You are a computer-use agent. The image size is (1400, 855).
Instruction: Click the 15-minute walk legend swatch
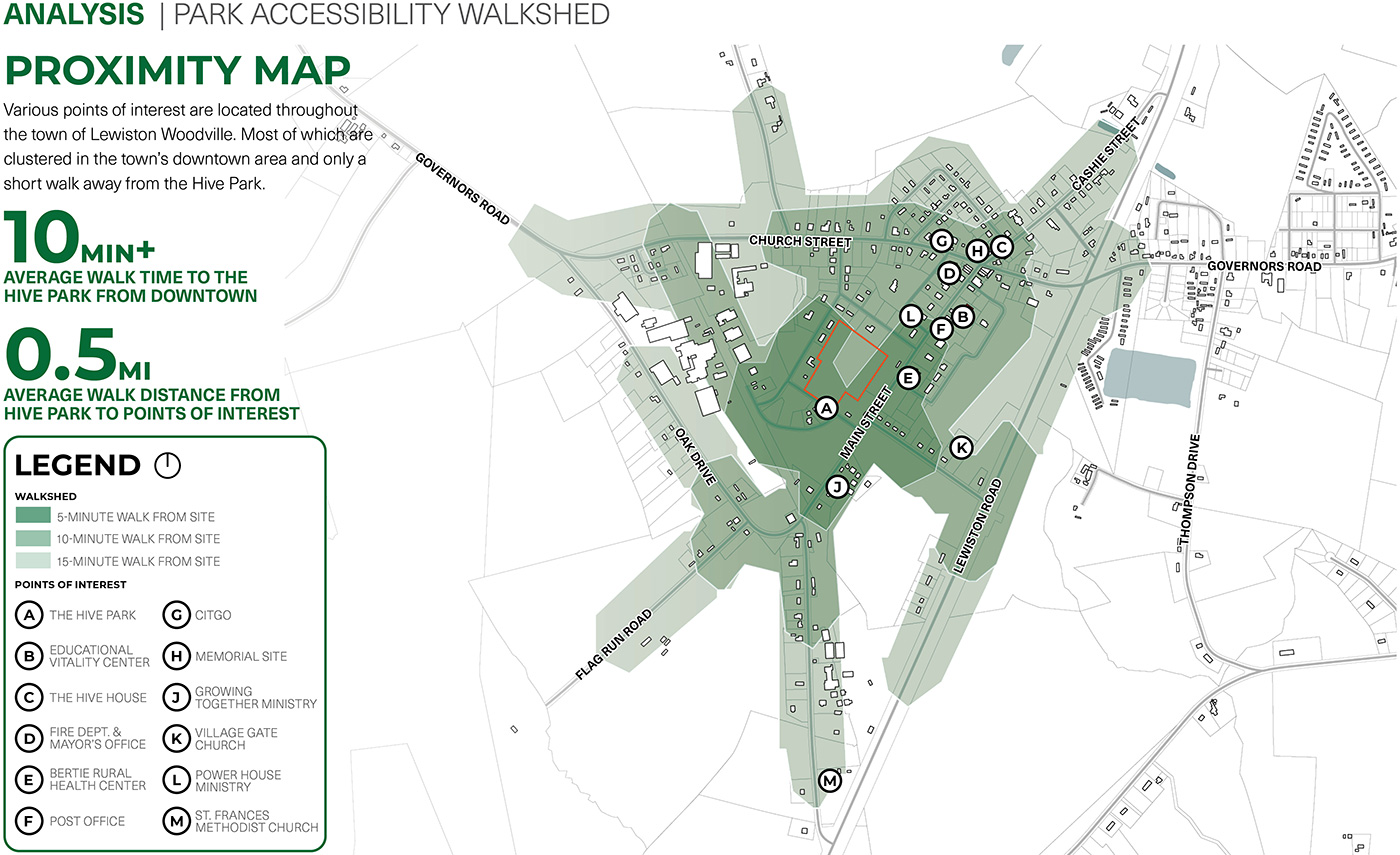click(x=33, y=561)
